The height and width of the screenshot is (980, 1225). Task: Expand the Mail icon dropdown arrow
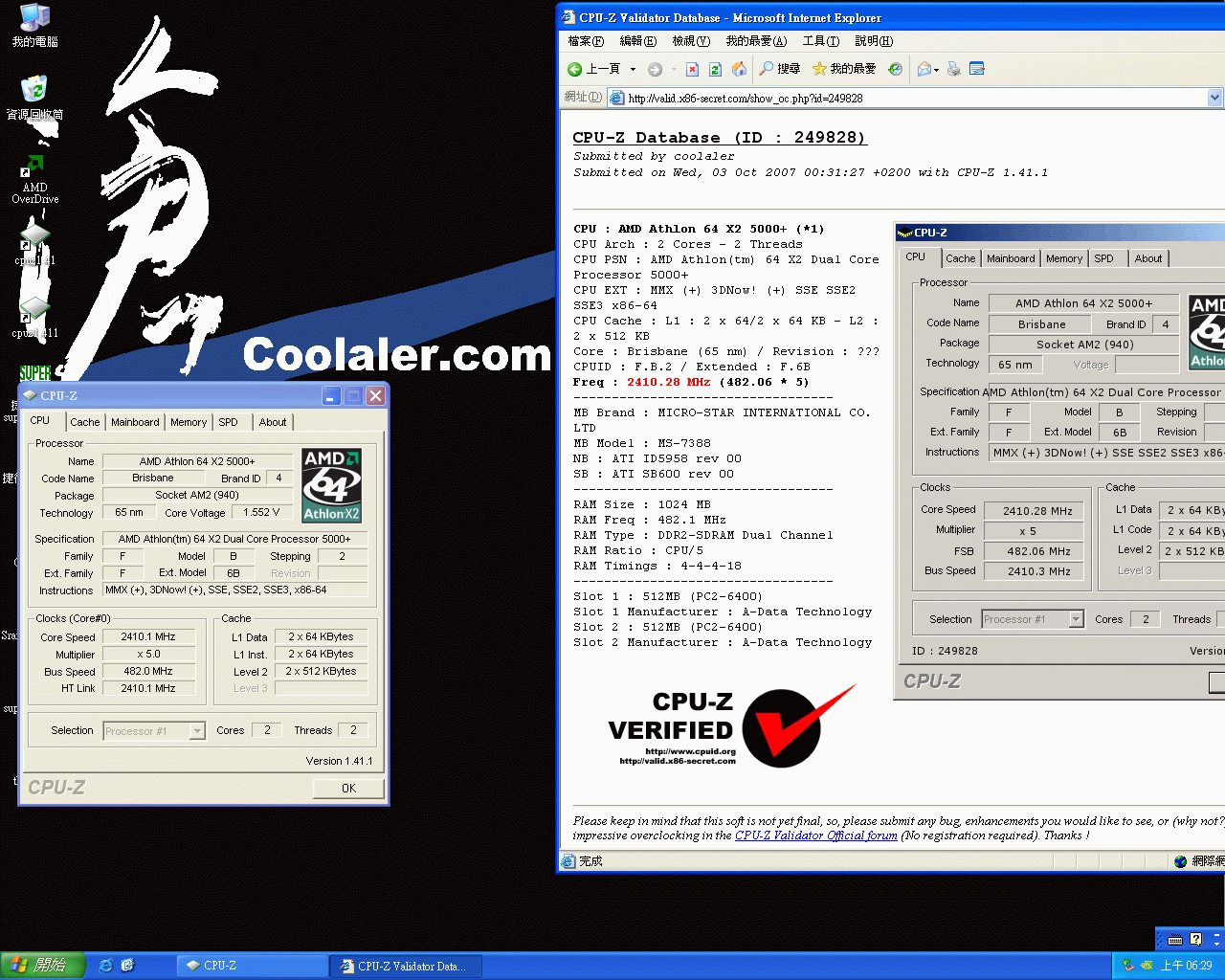pos(936,69)
